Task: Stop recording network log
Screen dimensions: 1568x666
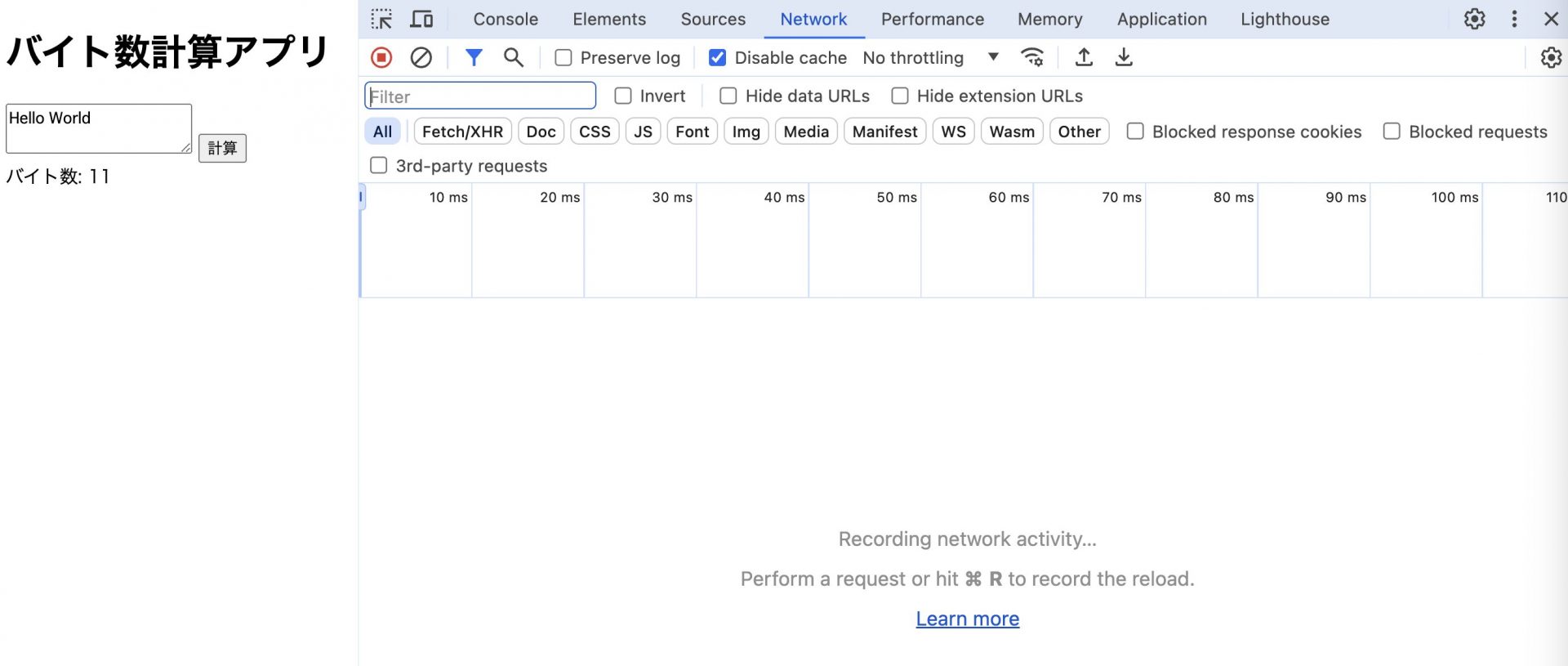Action: pos(381,57)
